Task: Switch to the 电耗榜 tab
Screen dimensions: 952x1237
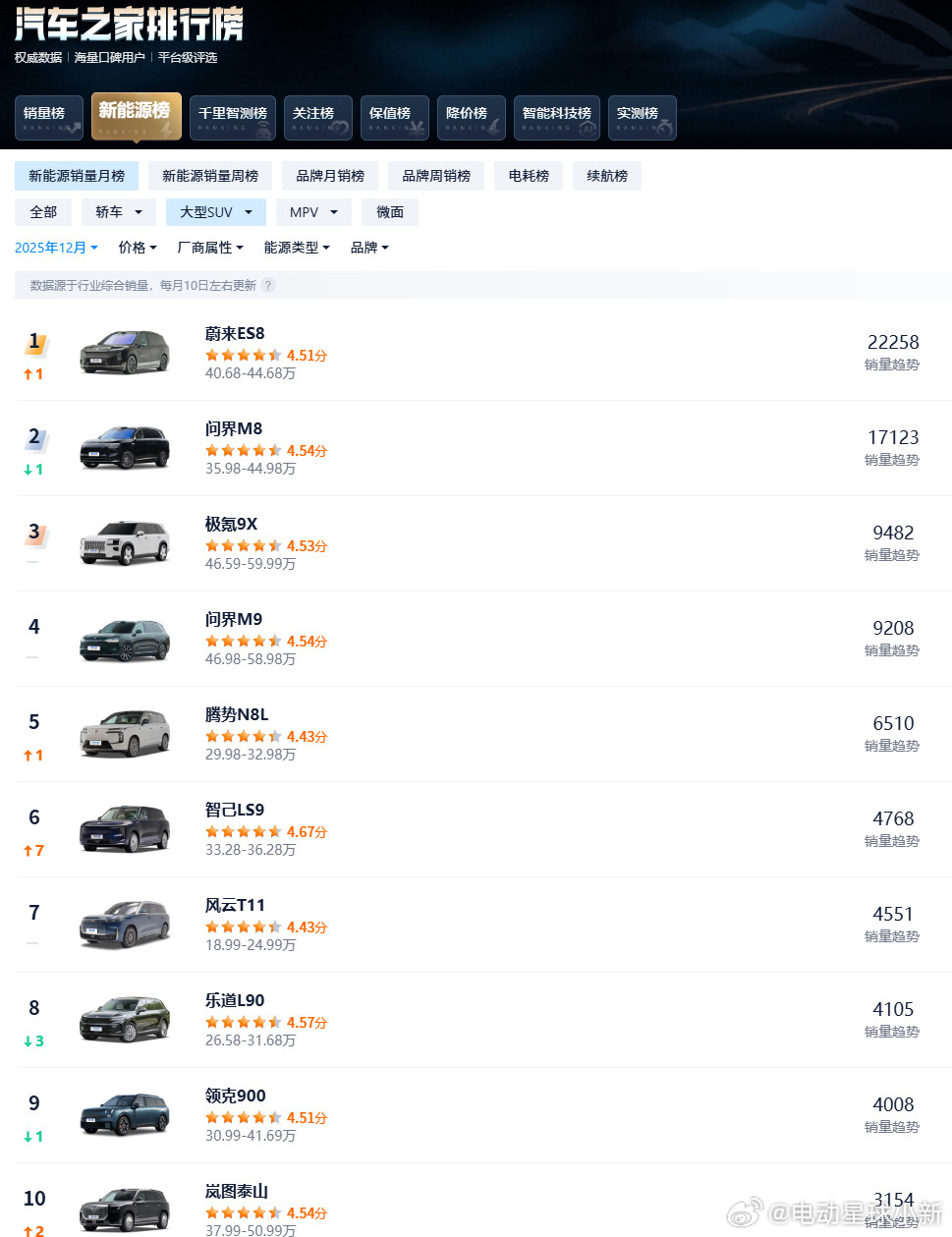Action: coord(528,176)
